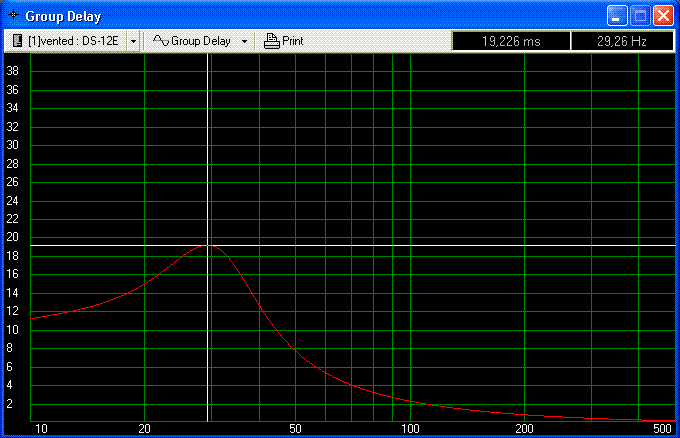680x438 pixels.
Task: Click the 19,226 ms readout field
Action: (511, 41)
